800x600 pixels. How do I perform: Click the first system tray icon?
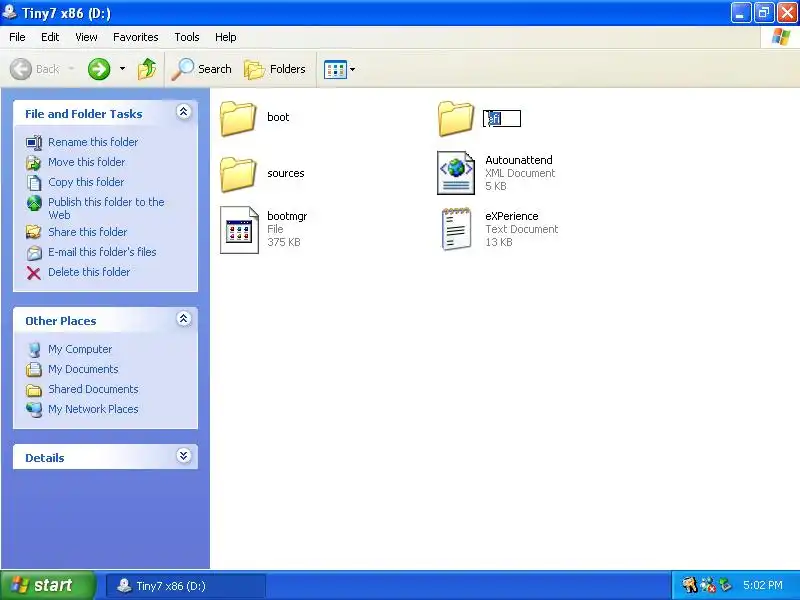[x=689, y=585]
